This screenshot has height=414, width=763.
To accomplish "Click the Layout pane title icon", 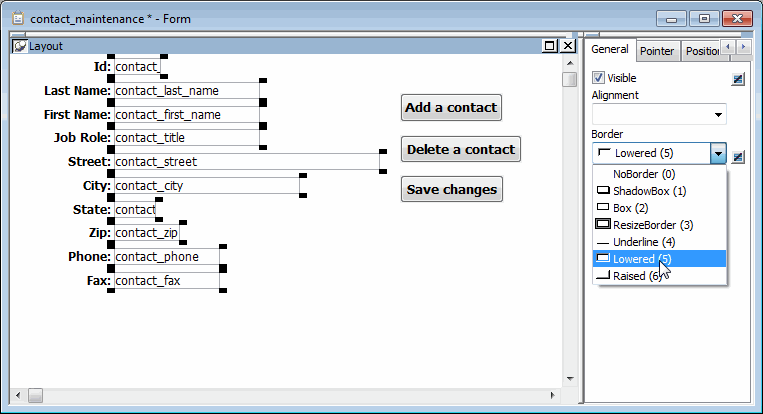I will [19, 46].
